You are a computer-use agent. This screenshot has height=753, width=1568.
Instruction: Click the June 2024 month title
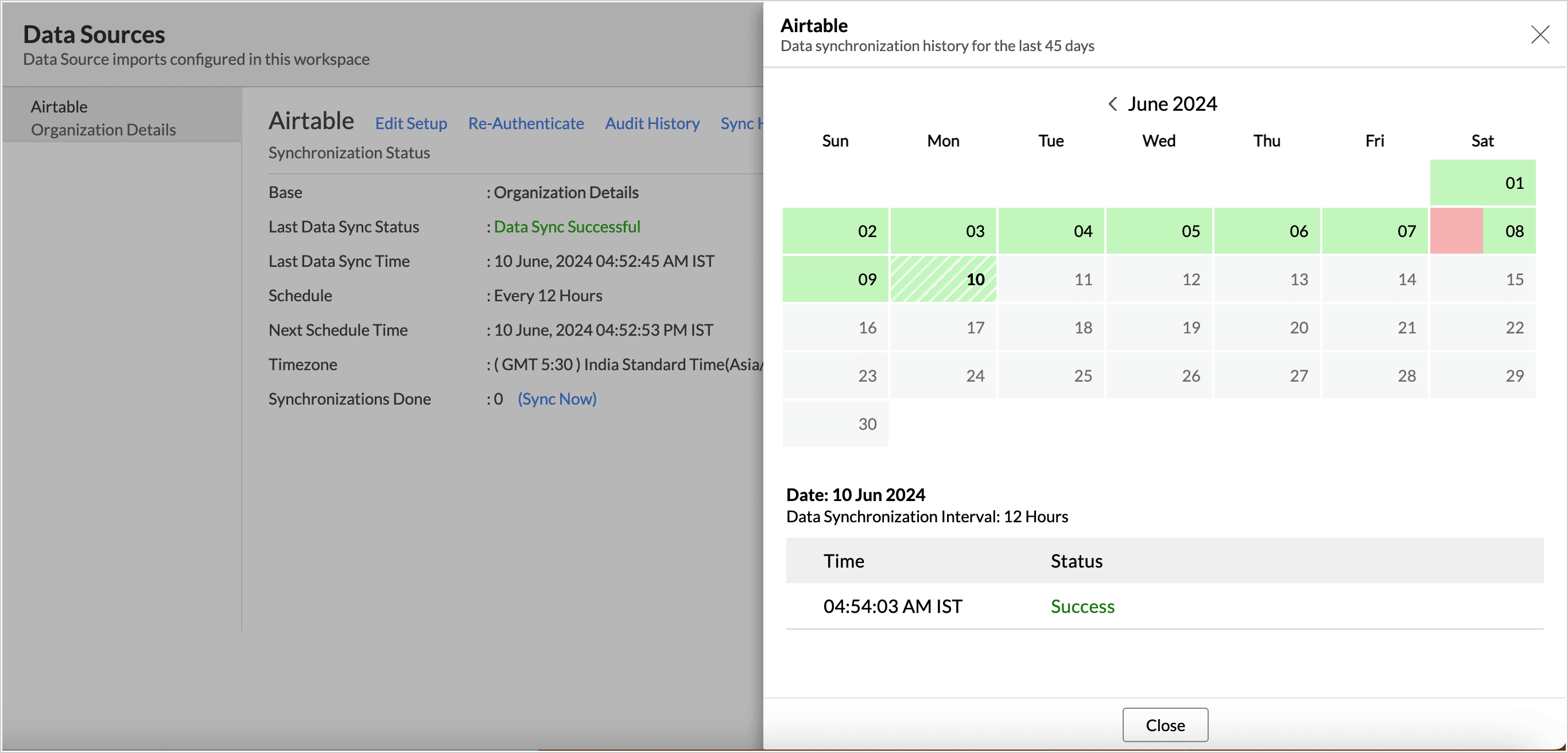point(1172,104)
